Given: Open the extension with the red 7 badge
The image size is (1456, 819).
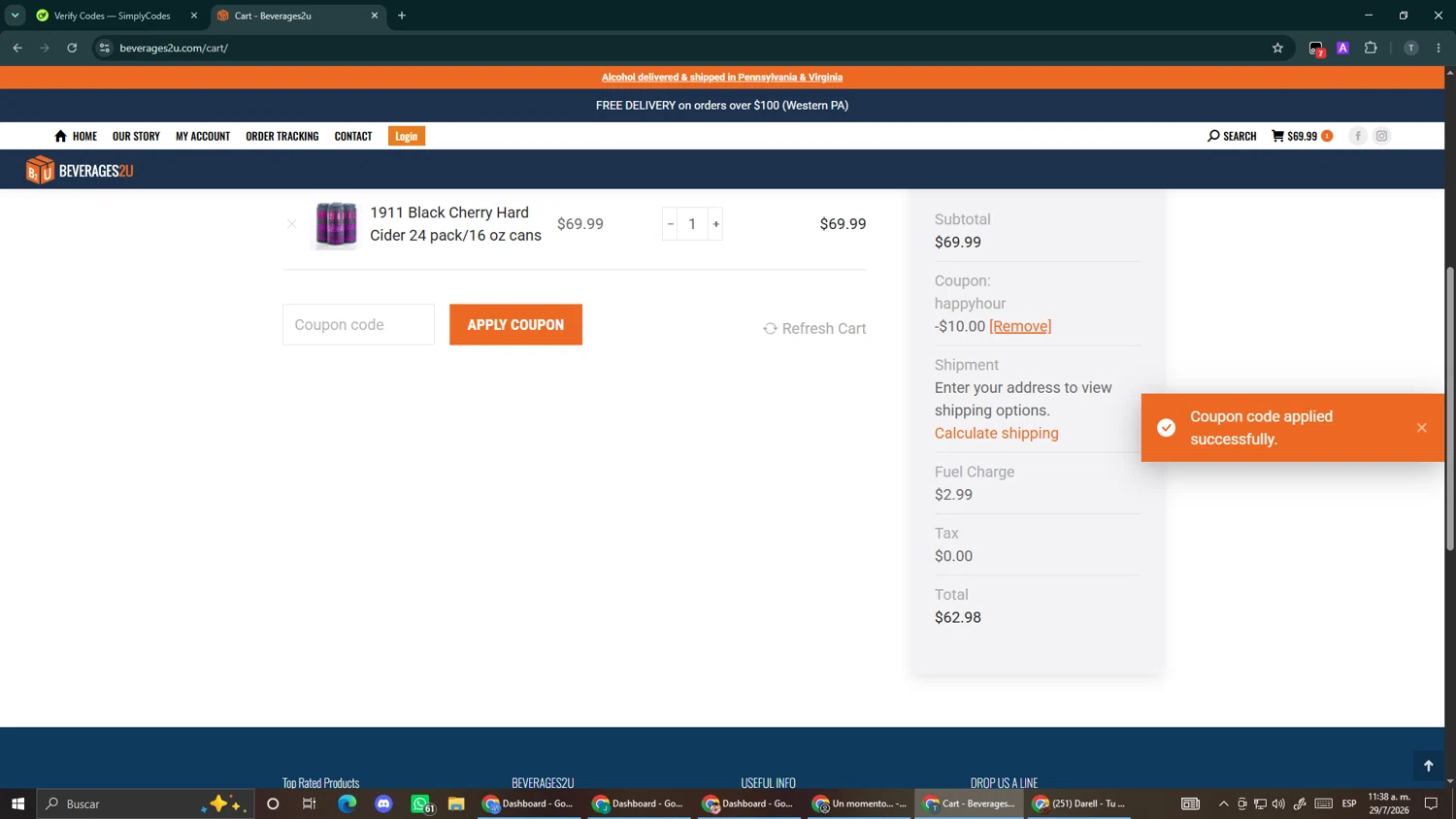Looking at the screenshot, I should 1316,49.
